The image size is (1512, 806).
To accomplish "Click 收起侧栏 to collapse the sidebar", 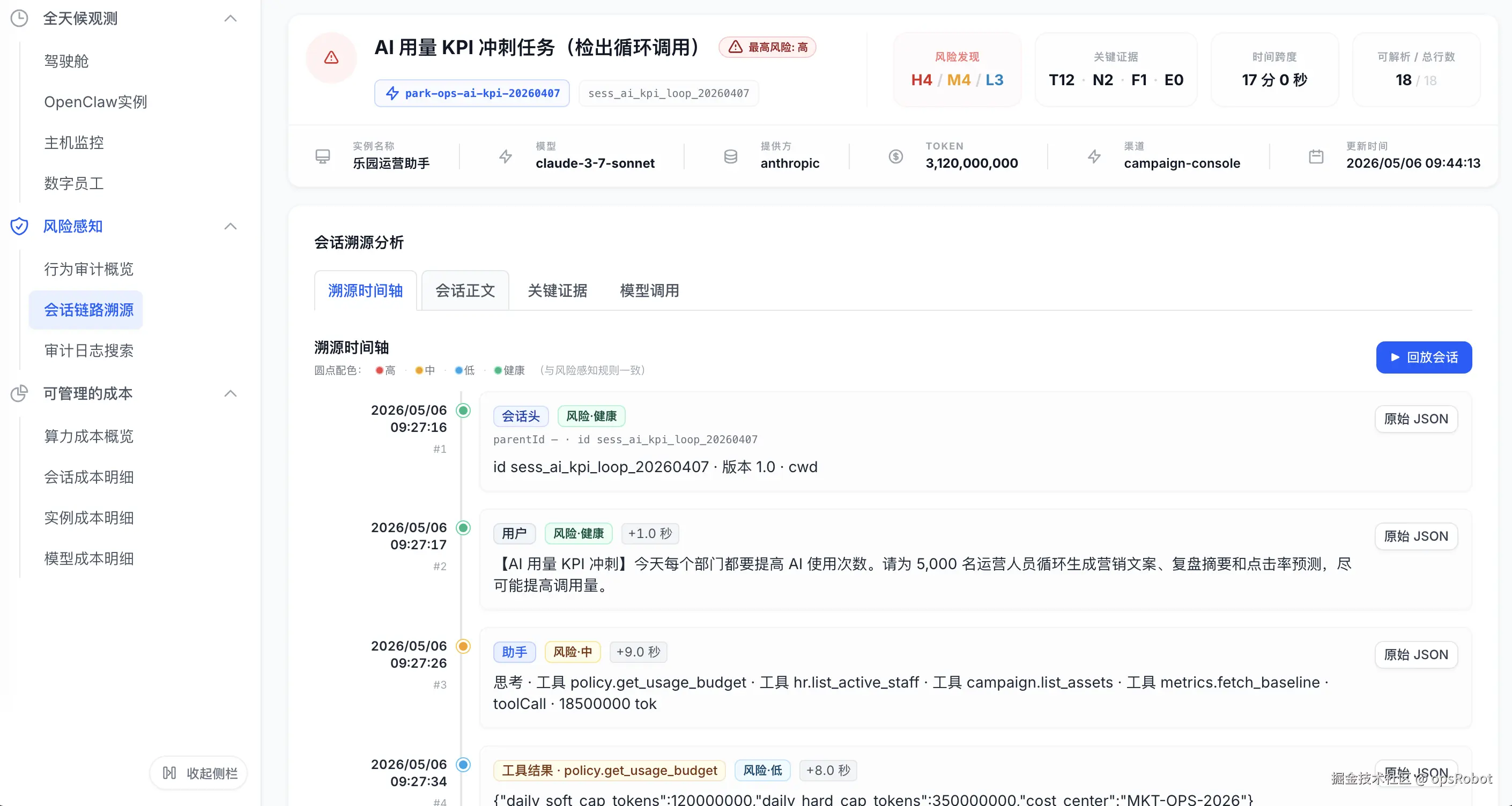I will click(x=199, y=773).
